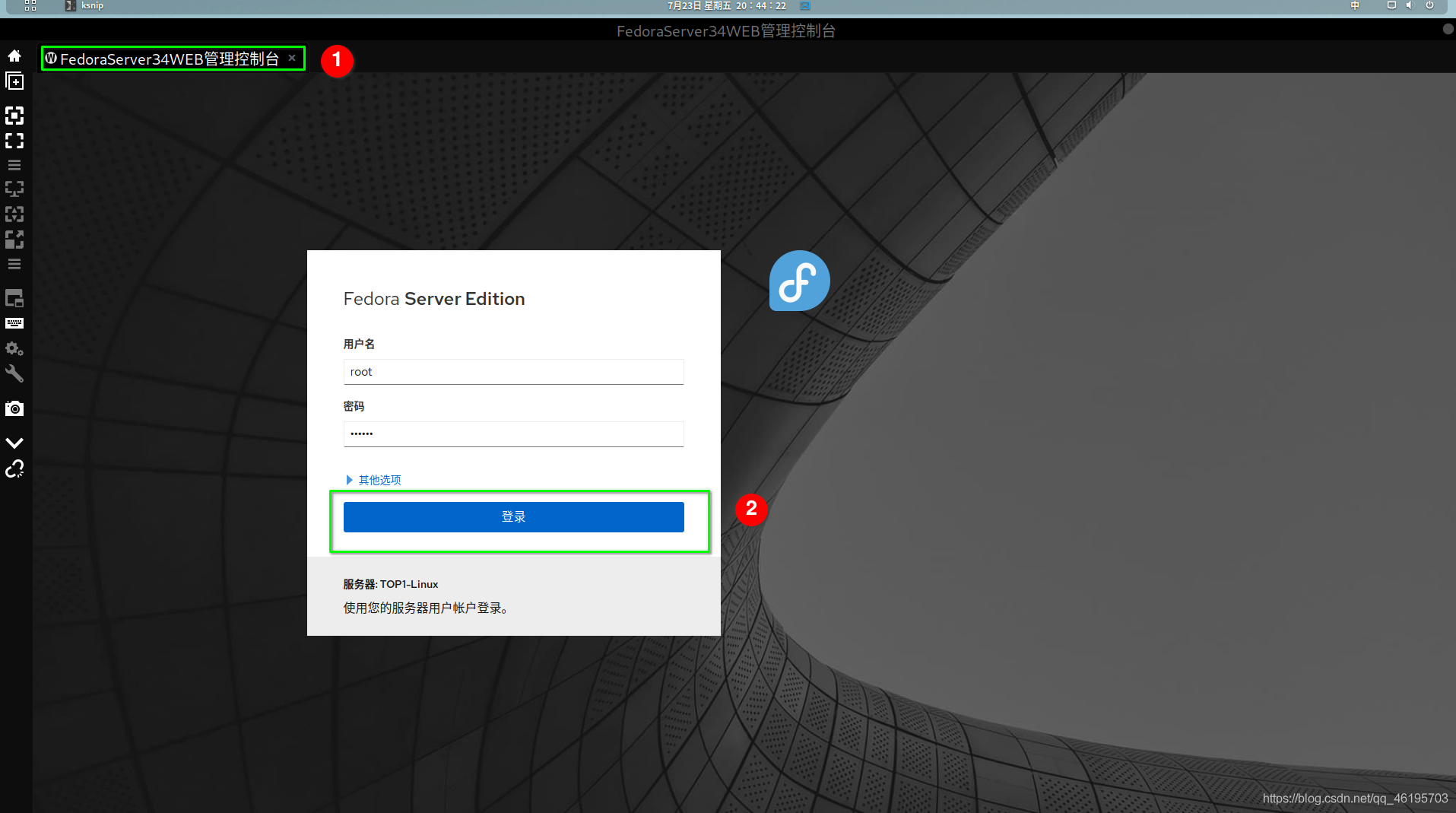Expand 其他选项 options
1456x813 pixels.
click(x=373, y=480)
